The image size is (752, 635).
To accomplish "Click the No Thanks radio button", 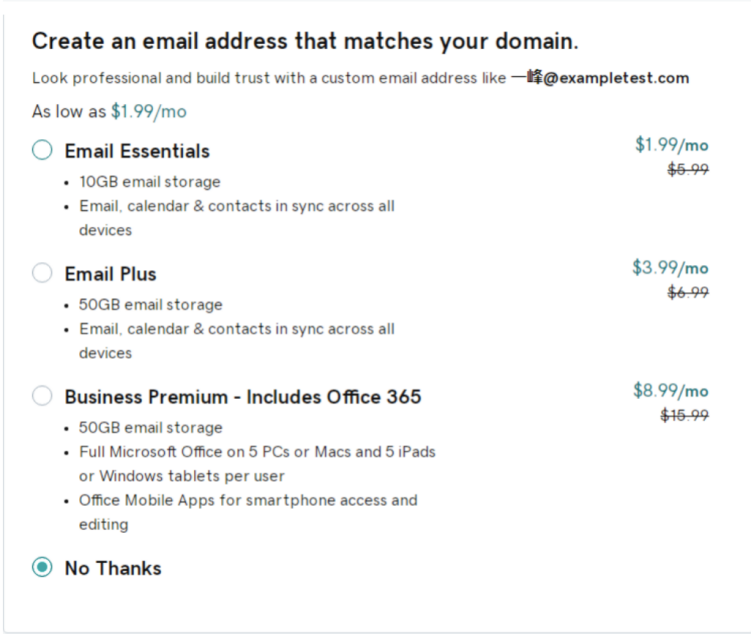I will tap(42, 567).
